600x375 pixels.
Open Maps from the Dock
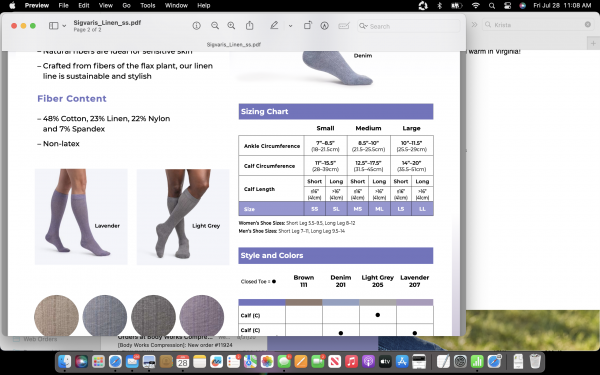[250, 361]
